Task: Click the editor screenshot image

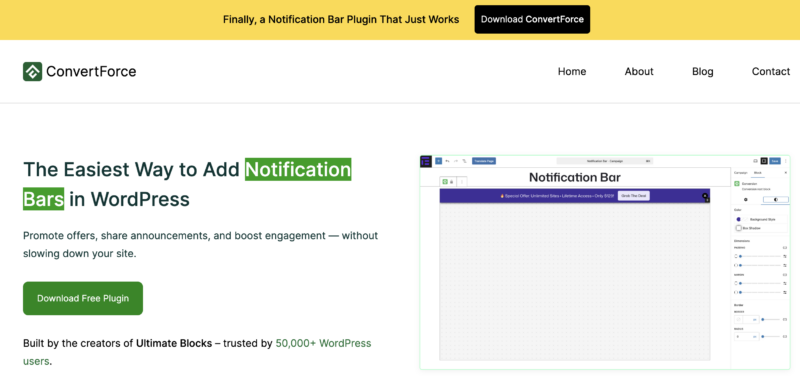Action: pos(605,262)
